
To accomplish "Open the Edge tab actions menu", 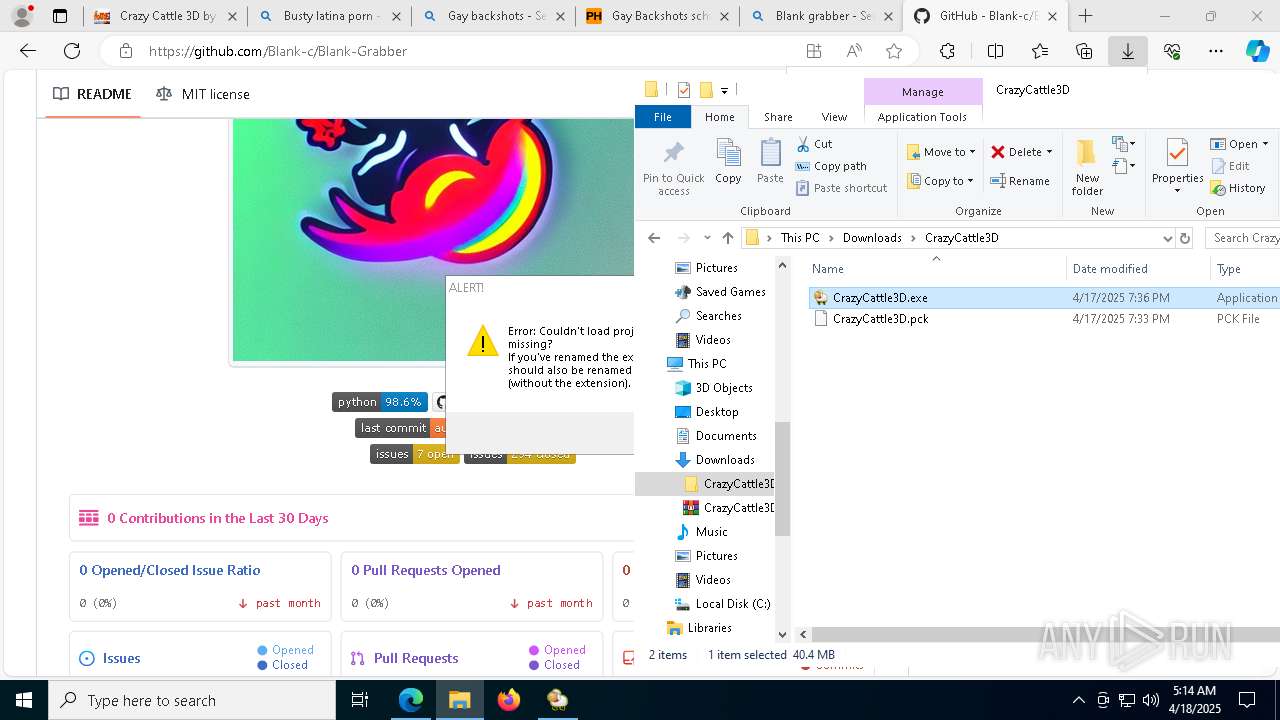I will click(x=60, y=16).
